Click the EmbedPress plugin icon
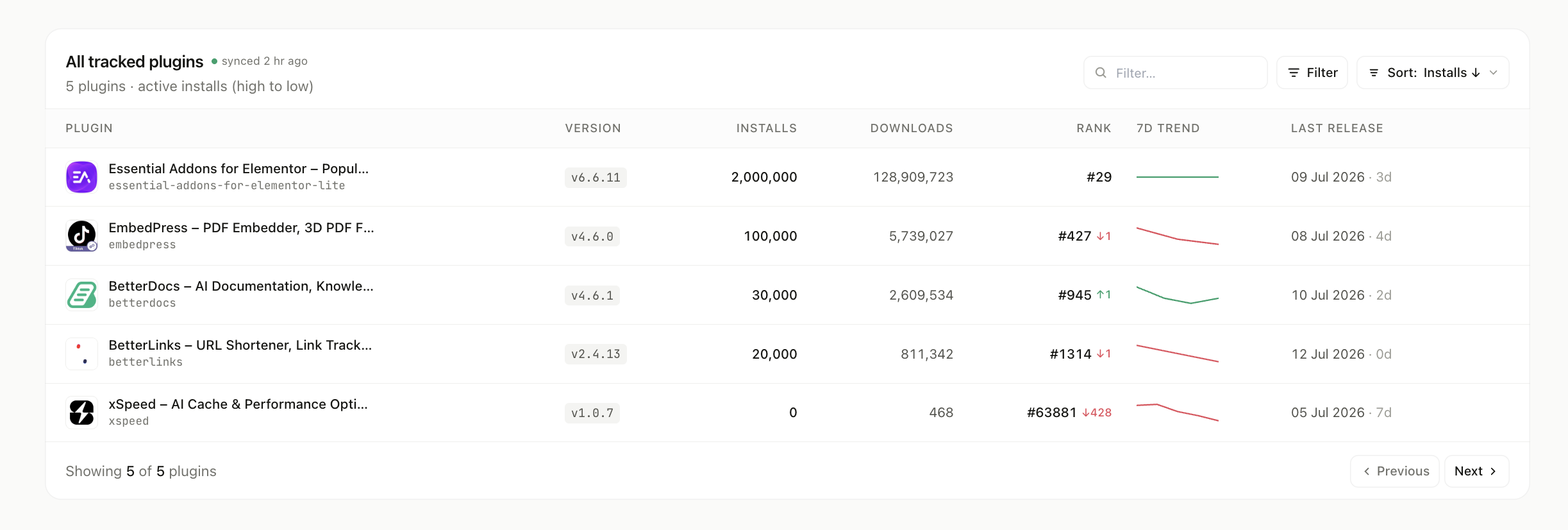Screen dimensions: 1568x530 click(x=81, y=236)
